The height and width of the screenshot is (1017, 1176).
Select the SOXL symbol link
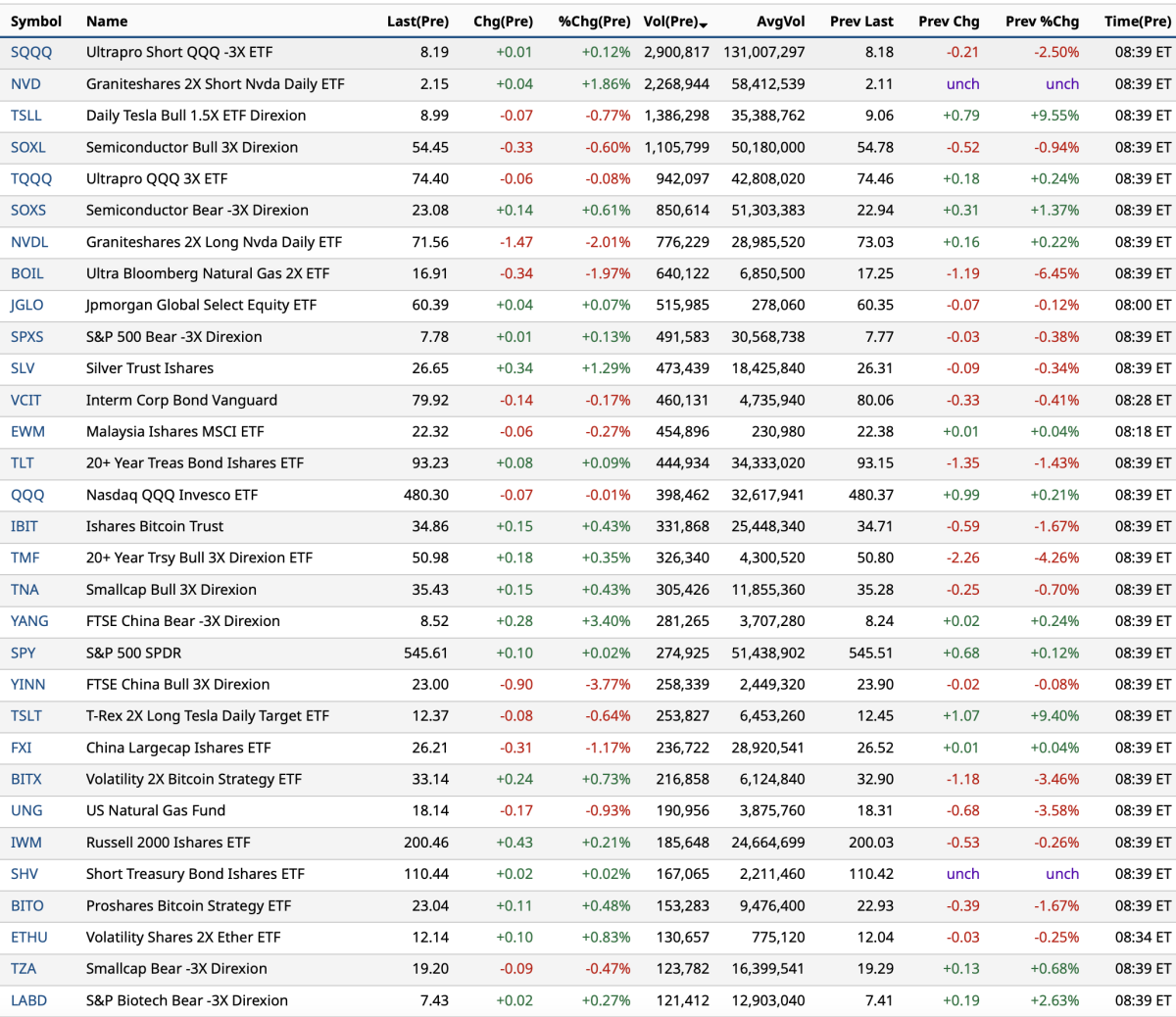(x=28, y=147)
